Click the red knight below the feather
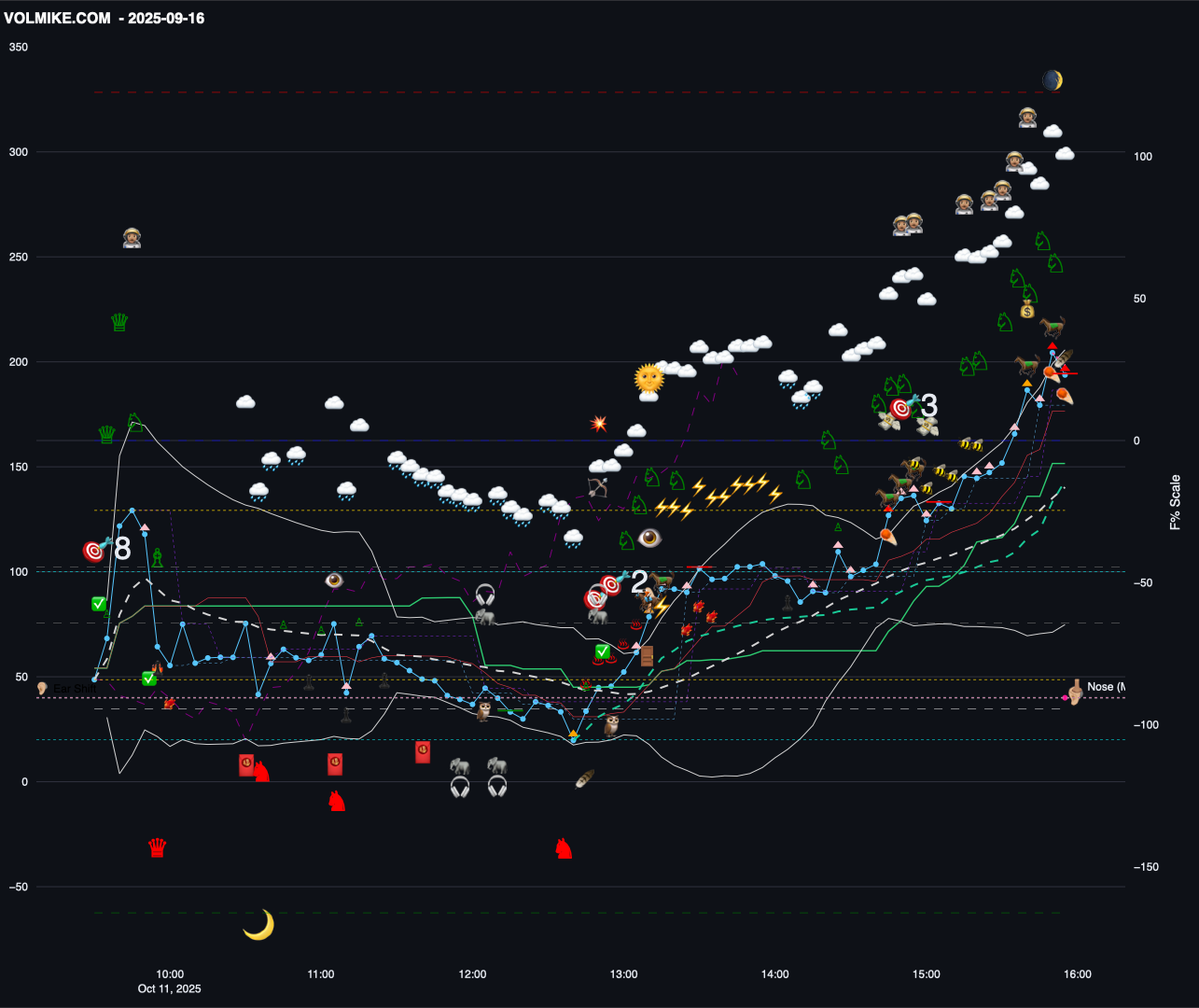 (x=564, y=847)
